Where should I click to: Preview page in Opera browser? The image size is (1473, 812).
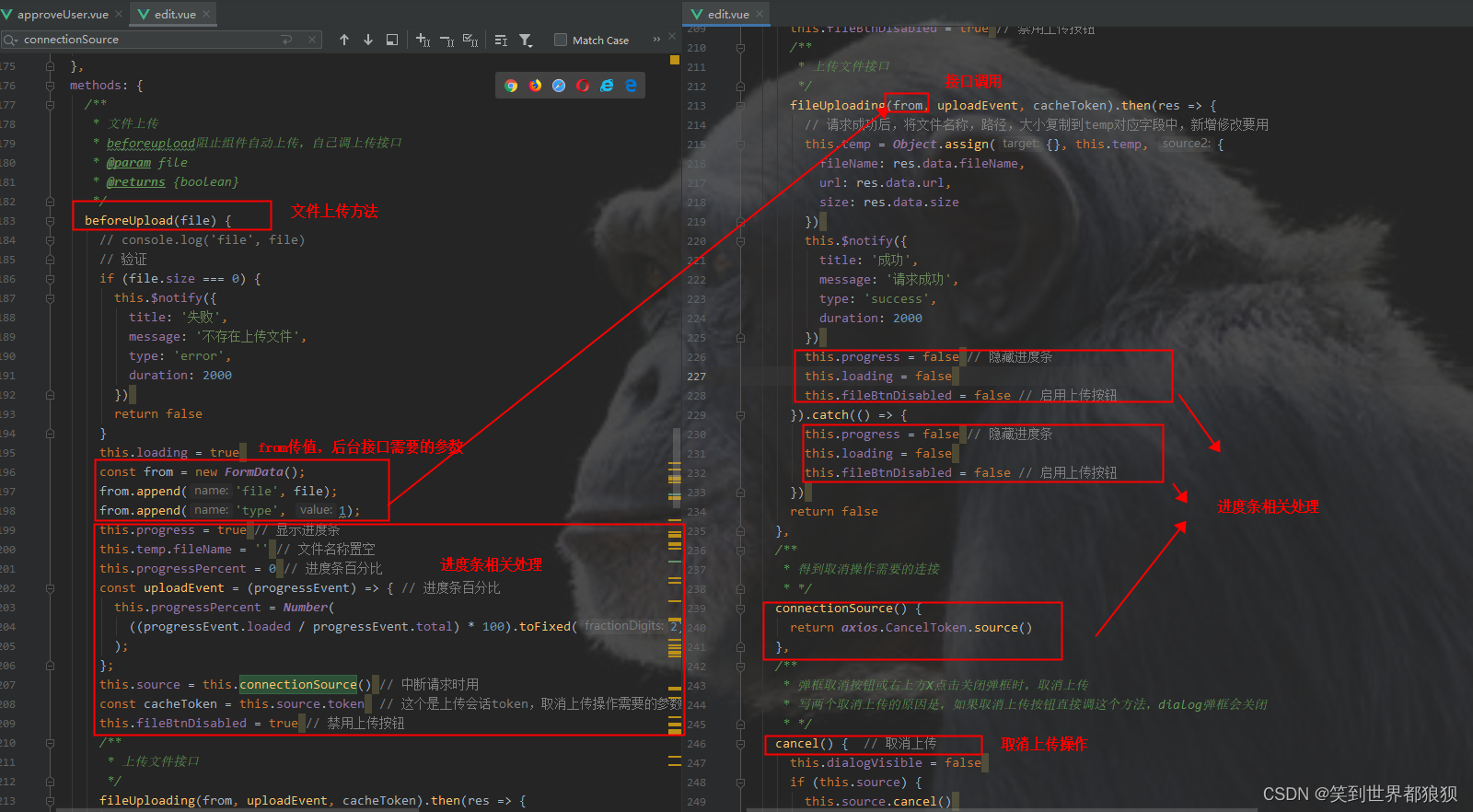point(583,86)
